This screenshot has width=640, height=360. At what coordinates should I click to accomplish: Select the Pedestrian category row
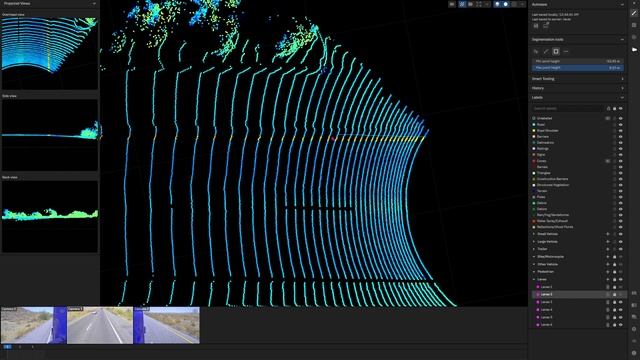point(578,272)
